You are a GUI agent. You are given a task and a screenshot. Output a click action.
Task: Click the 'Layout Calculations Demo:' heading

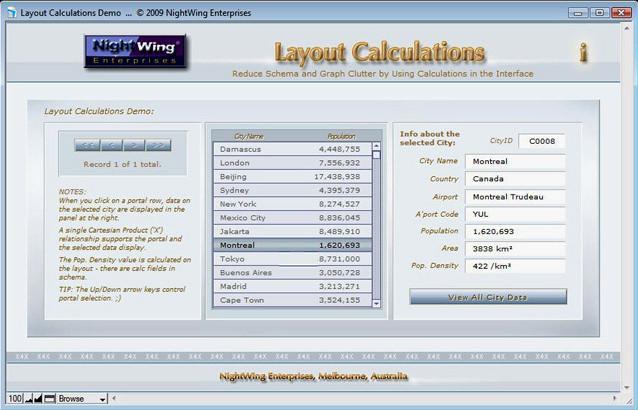99,111
